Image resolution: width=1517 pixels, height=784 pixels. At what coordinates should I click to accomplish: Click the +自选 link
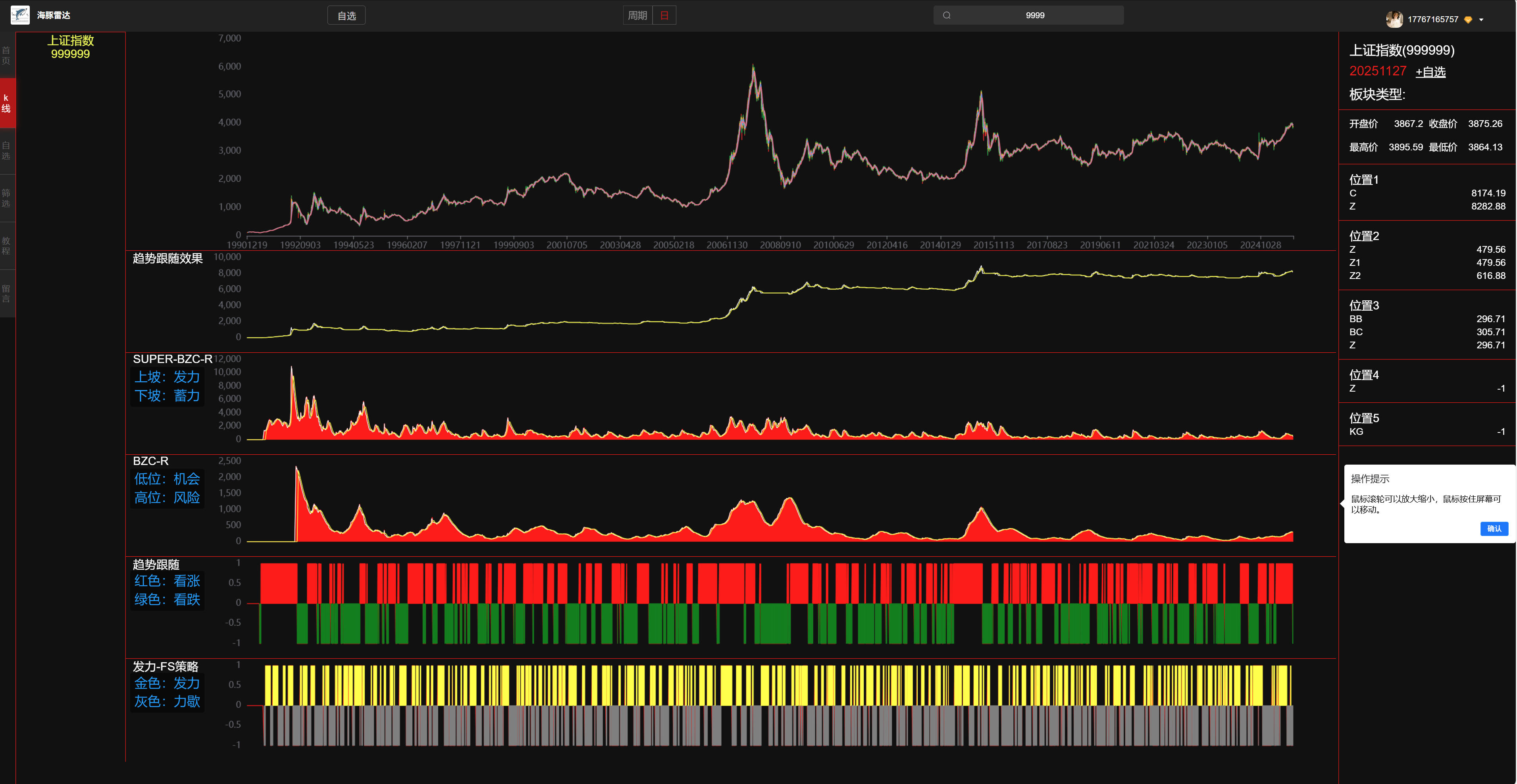[1430, 72]
